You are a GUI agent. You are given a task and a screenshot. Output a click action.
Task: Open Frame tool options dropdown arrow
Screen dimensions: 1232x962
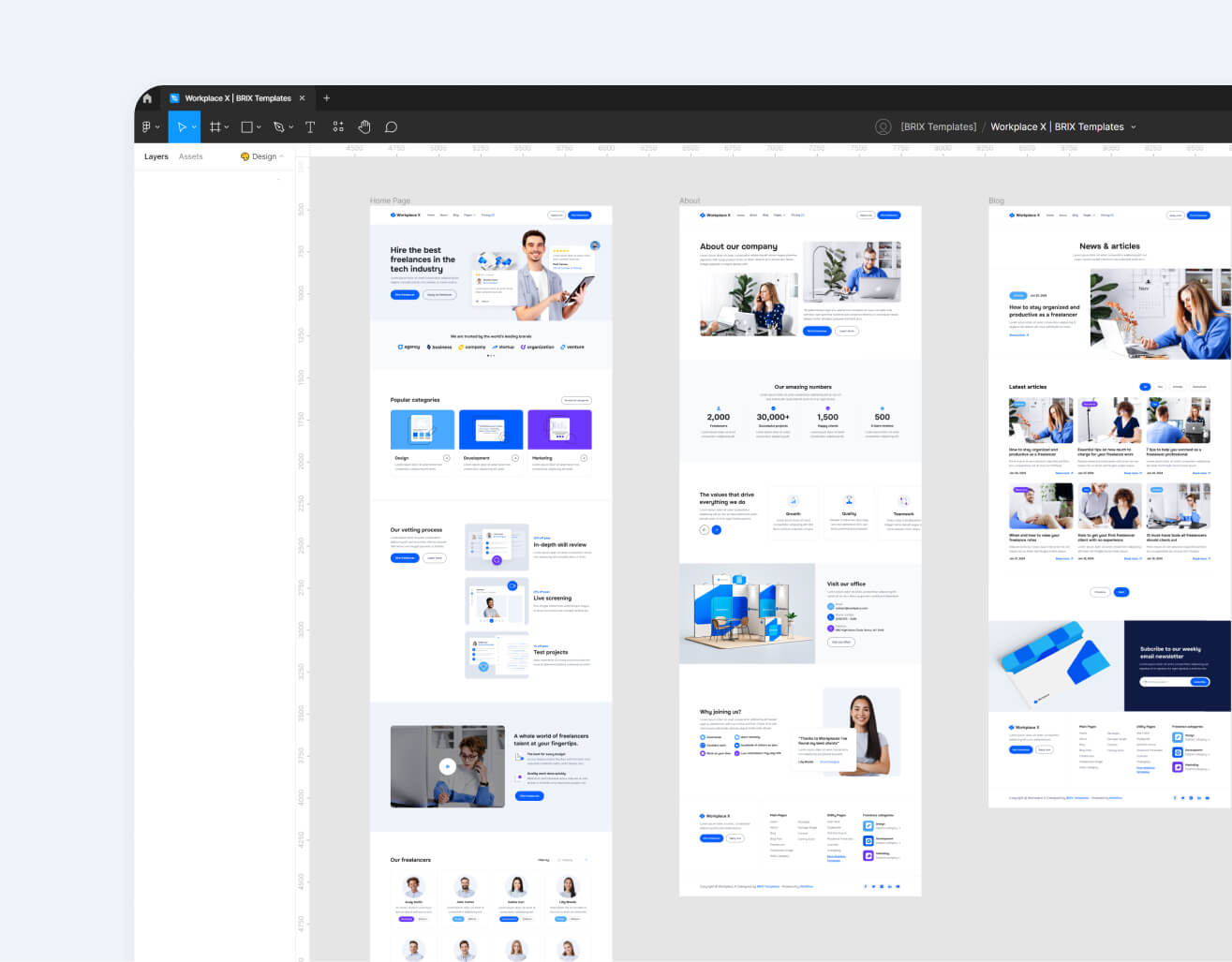click(x=227, y=127)
